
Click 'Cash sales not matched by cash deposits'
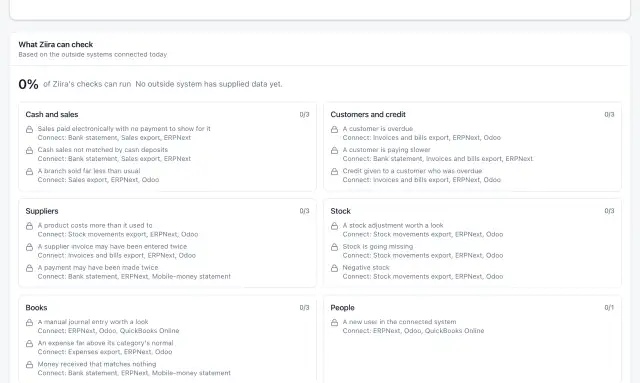102,150
